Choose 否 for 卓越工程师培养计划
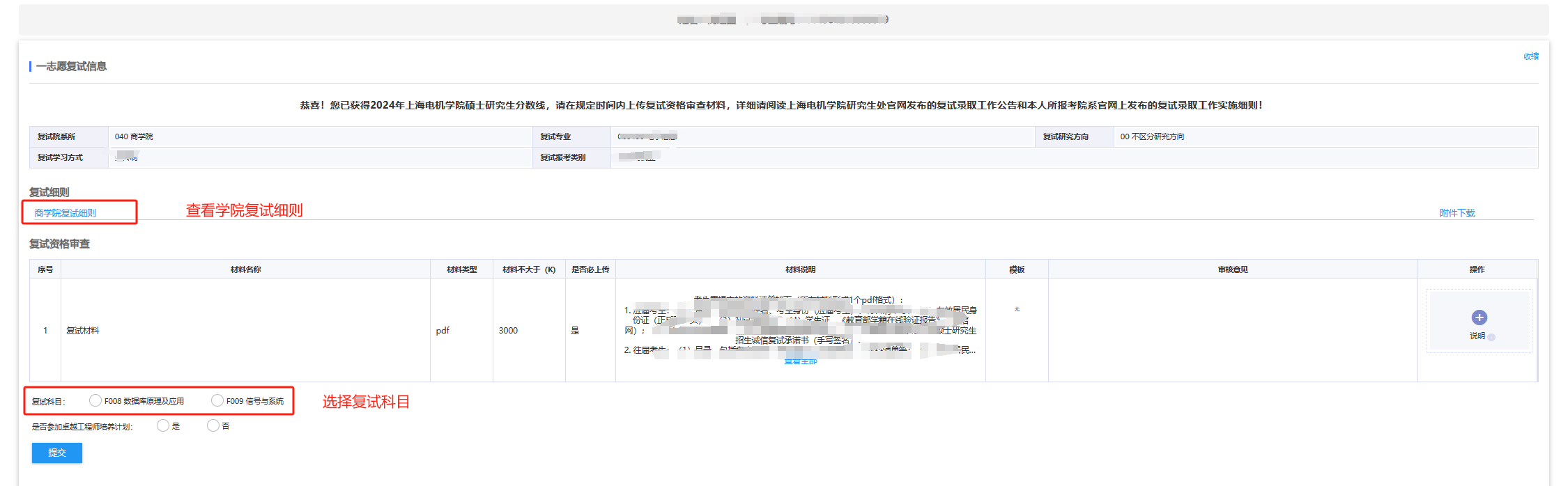This screenshot has width=1568, height=486. [213, 425]
